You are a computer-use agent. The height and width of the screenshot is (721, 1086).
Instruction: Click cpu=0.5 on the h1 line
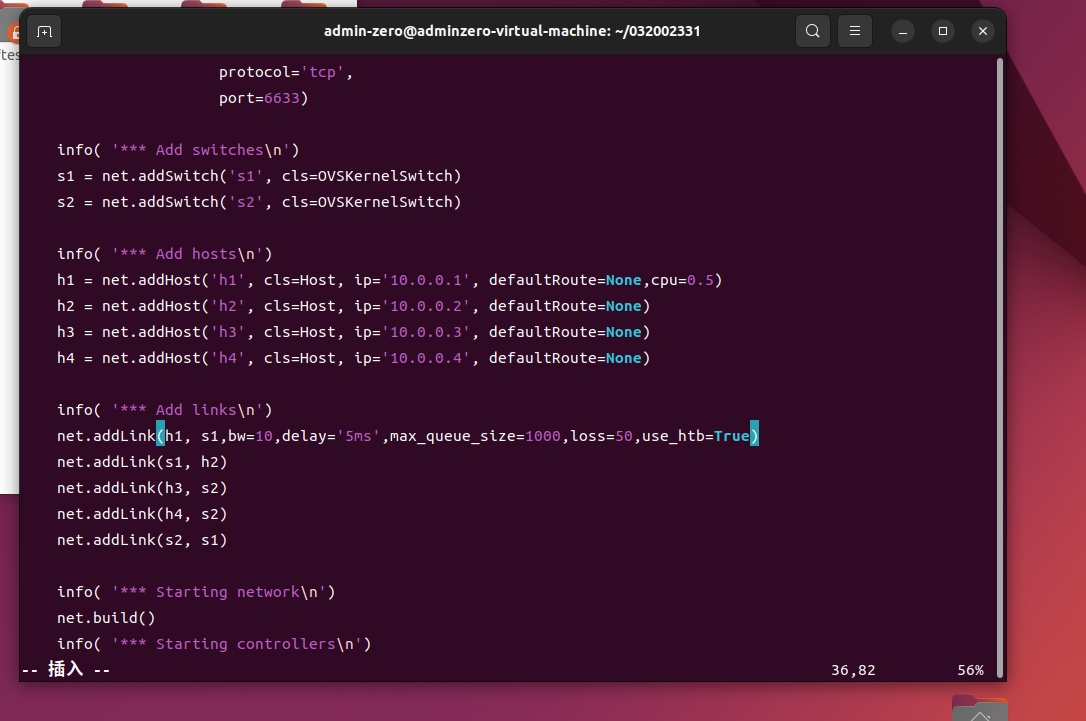coord(682,280)
